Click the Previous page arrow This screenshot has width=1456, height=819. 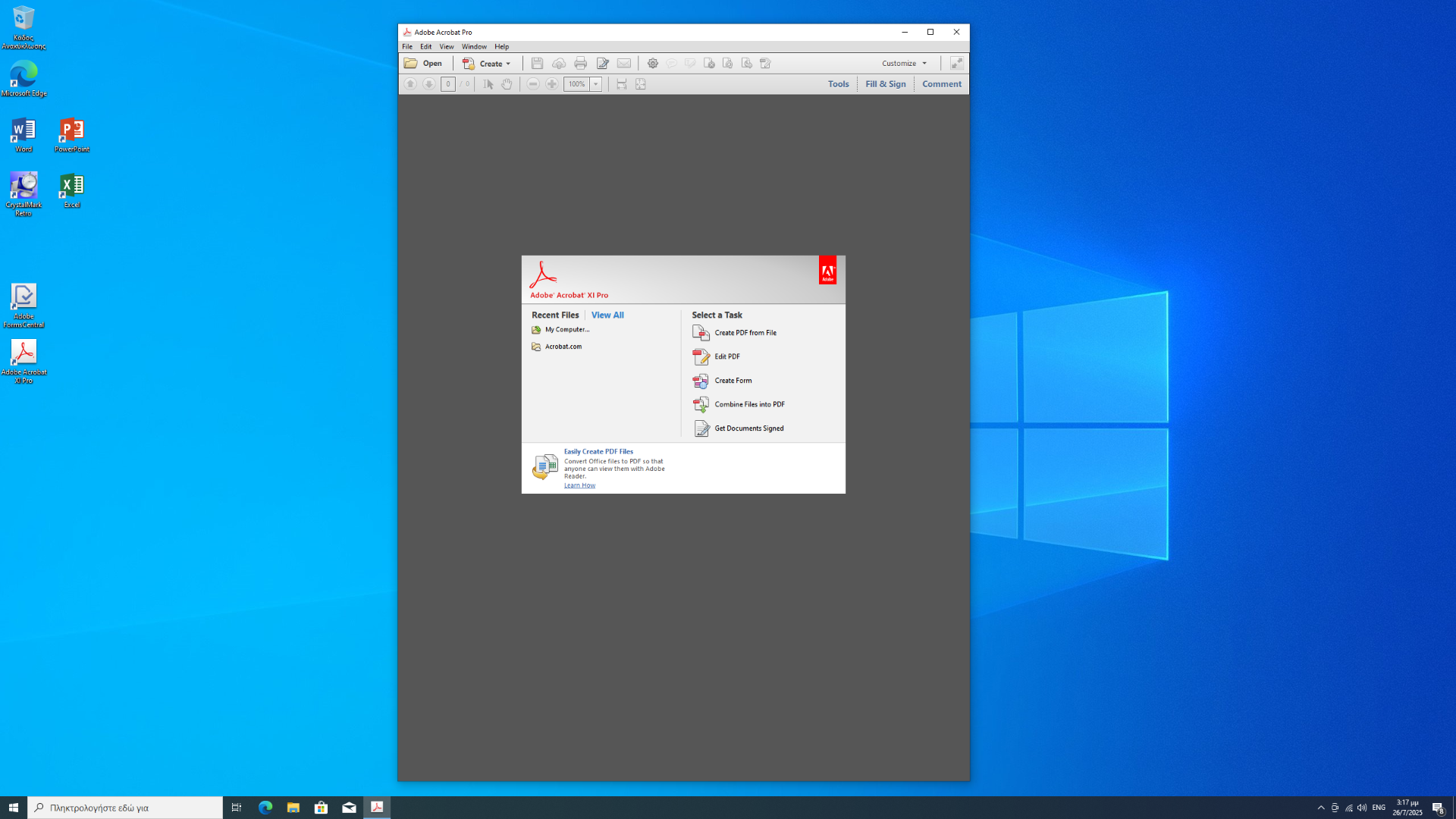(410, 84)
